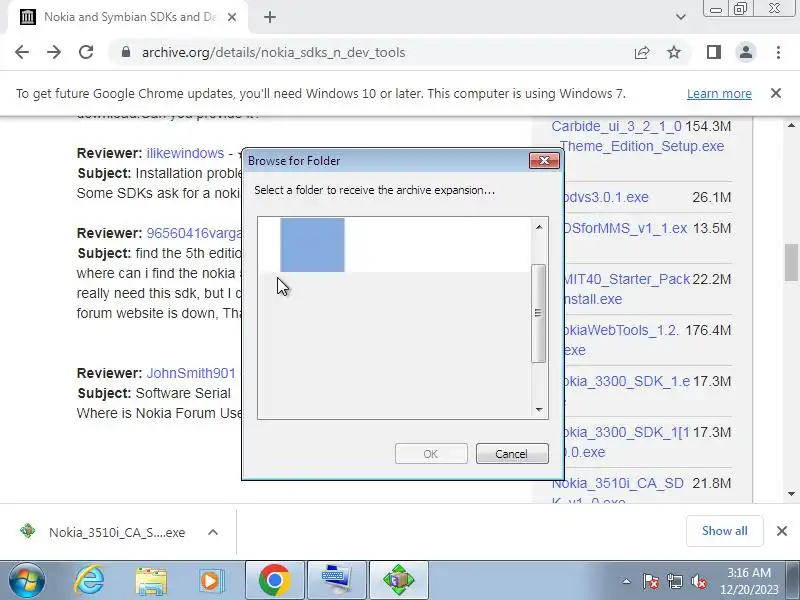
Task: Click file list scroll down arrow
Action: pos(791,493)
